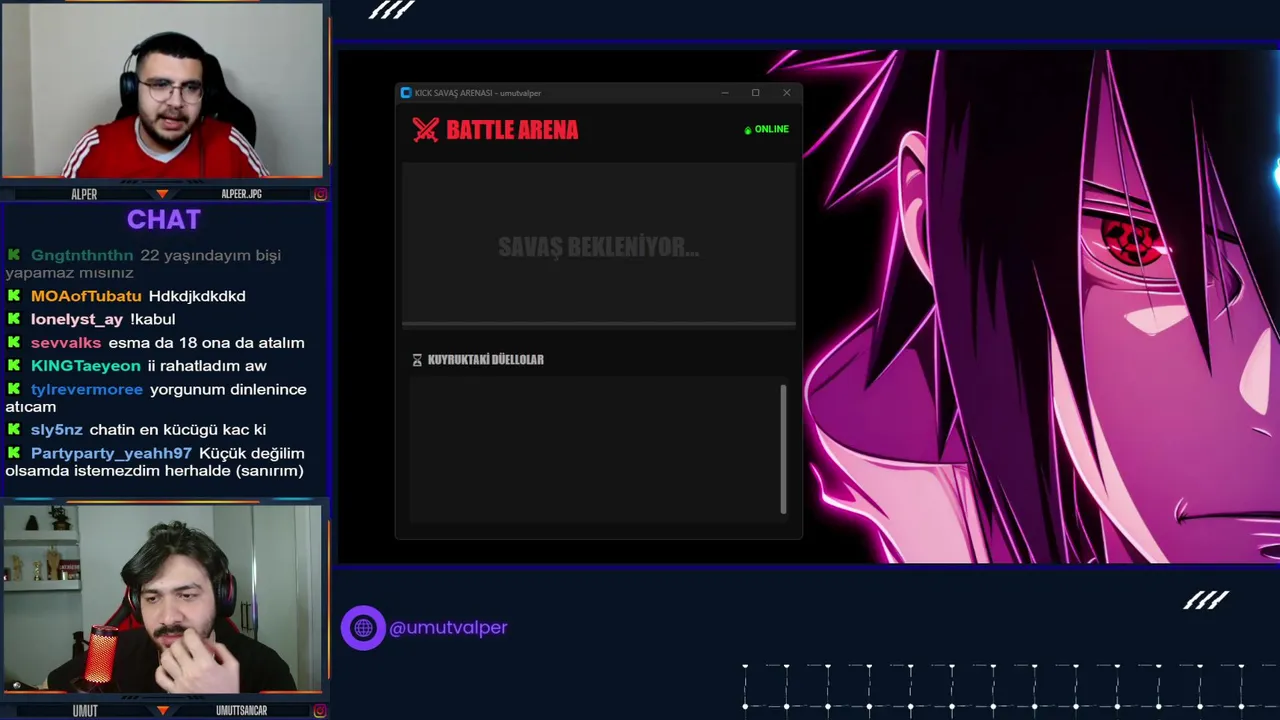Image resolution: width=1280 pixels, height=720 pixels.
Task: Click the duel queue list scrollbar
Action: point(783,449)
